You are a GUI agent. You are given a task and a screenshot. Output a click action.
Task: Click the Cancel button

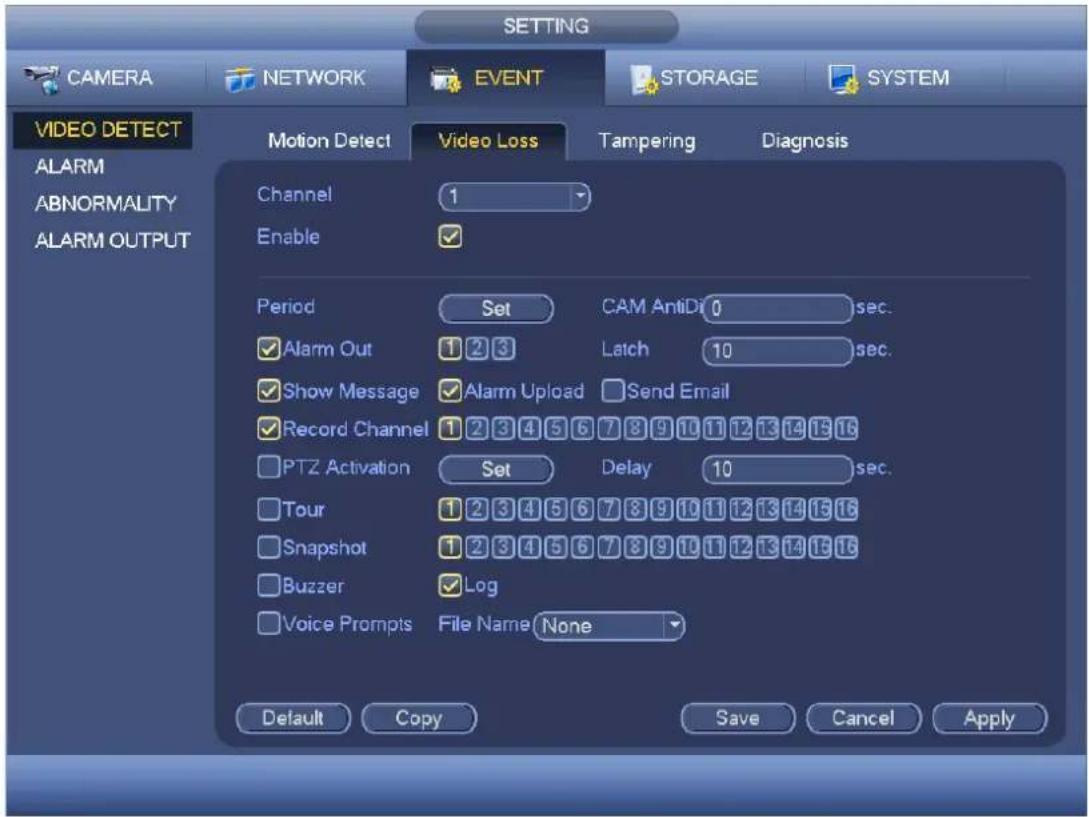863,718
